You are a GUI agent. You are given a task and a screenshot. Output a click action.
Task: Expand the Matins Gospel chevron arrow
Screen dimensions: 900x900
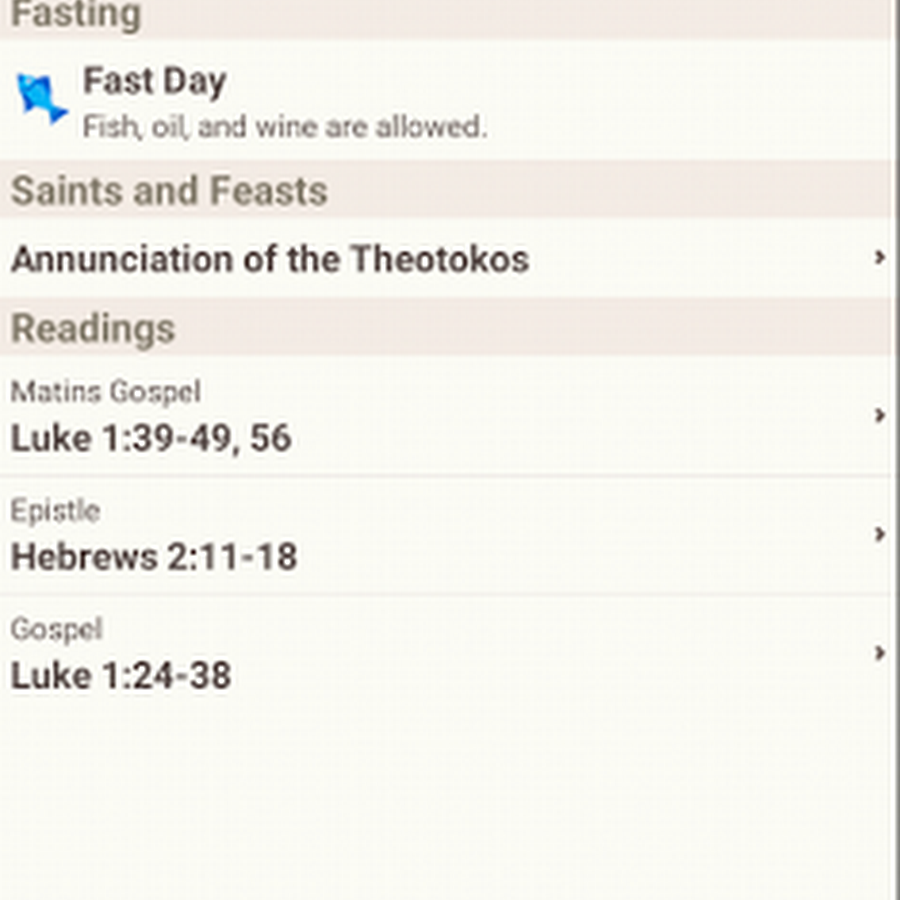[879, 415]
